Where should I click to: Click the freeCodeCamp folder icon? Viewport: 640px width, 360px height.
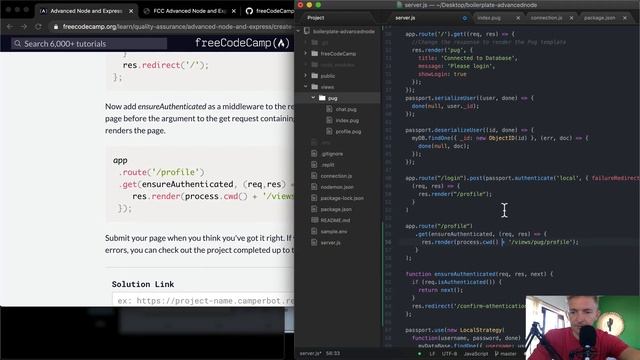314,53
